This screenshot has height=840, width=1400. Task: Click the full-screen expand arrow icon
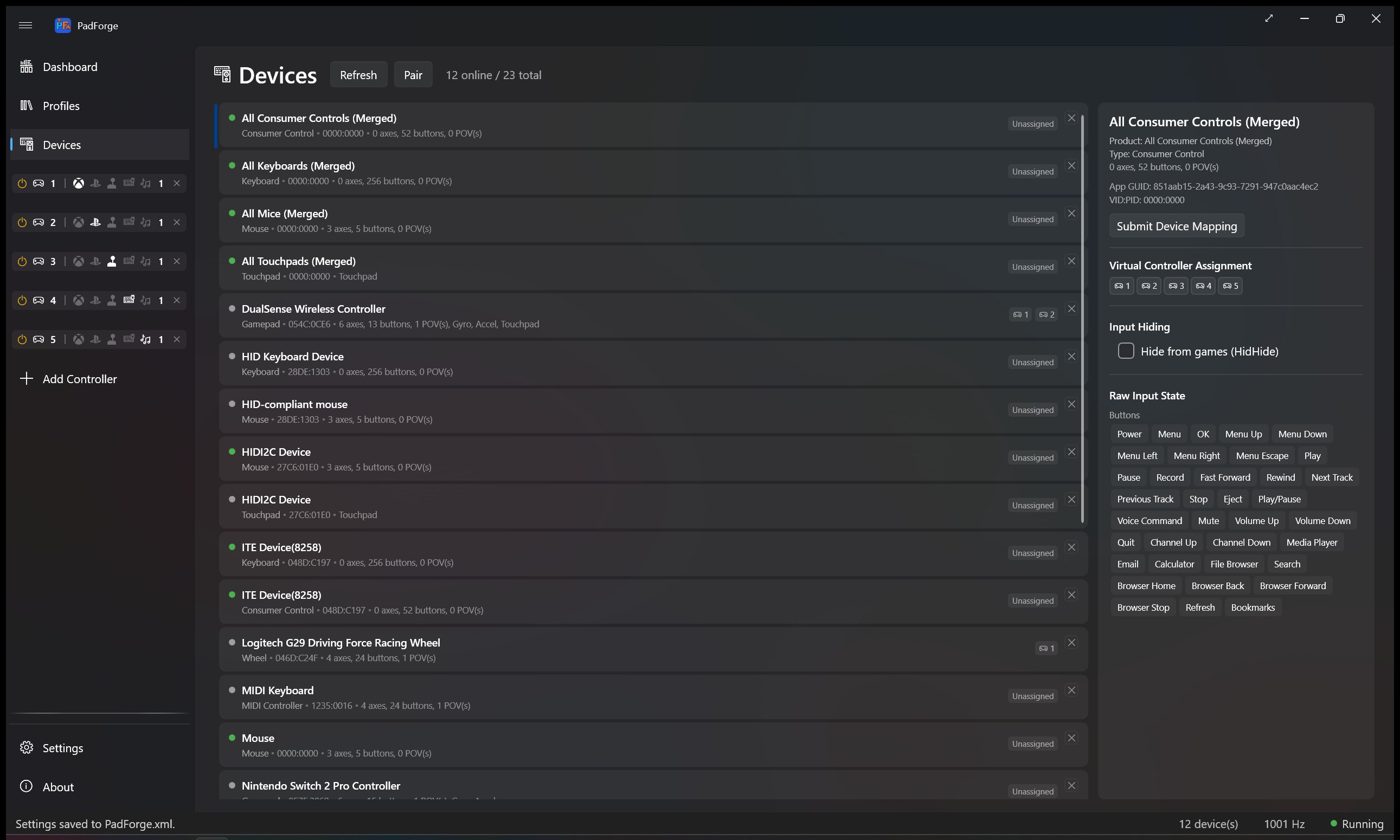tap(1269, 18)
